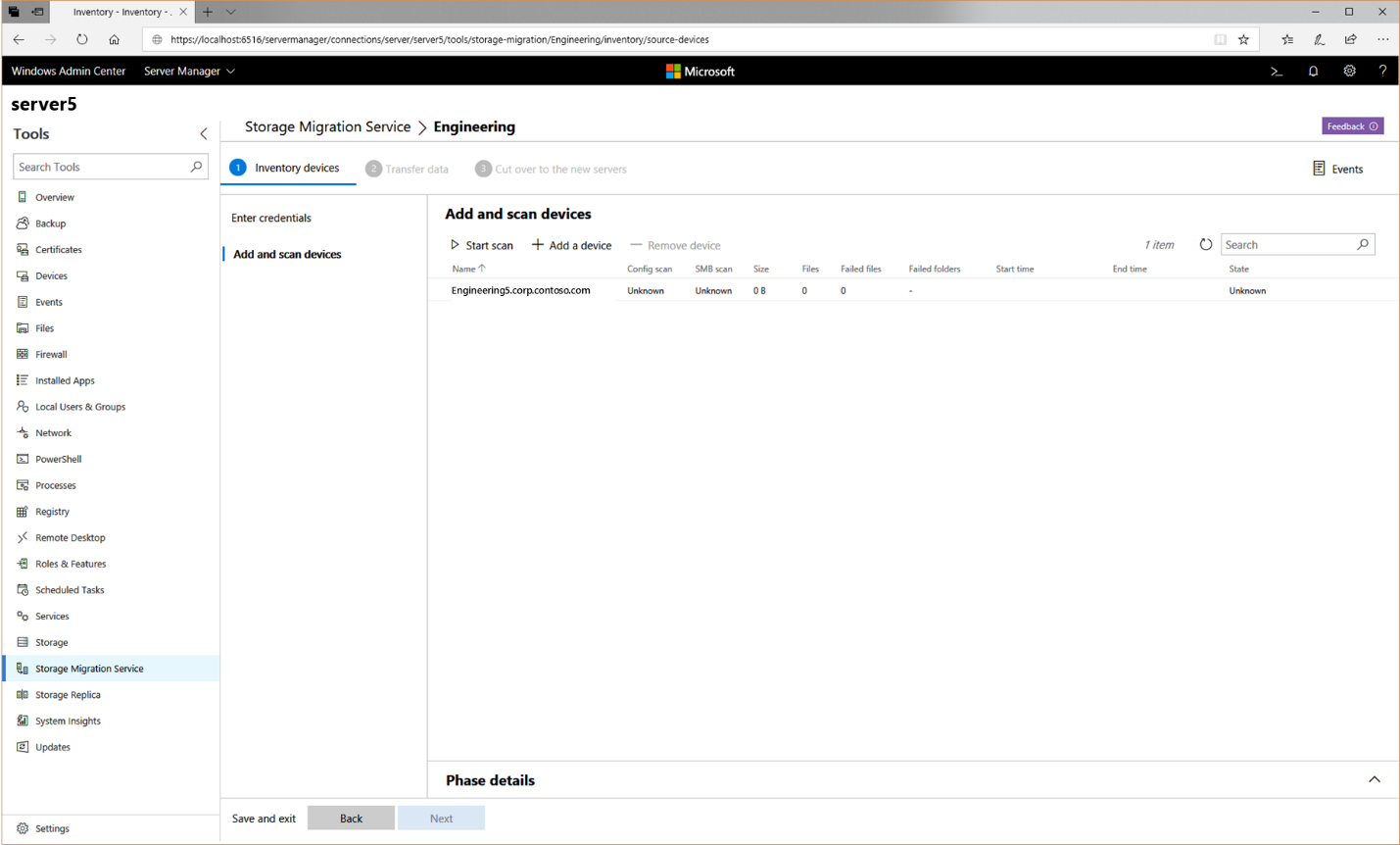Open the settings gear in top header
The width and height of the screenshot is (1400, 845).
coord(1349,72)
